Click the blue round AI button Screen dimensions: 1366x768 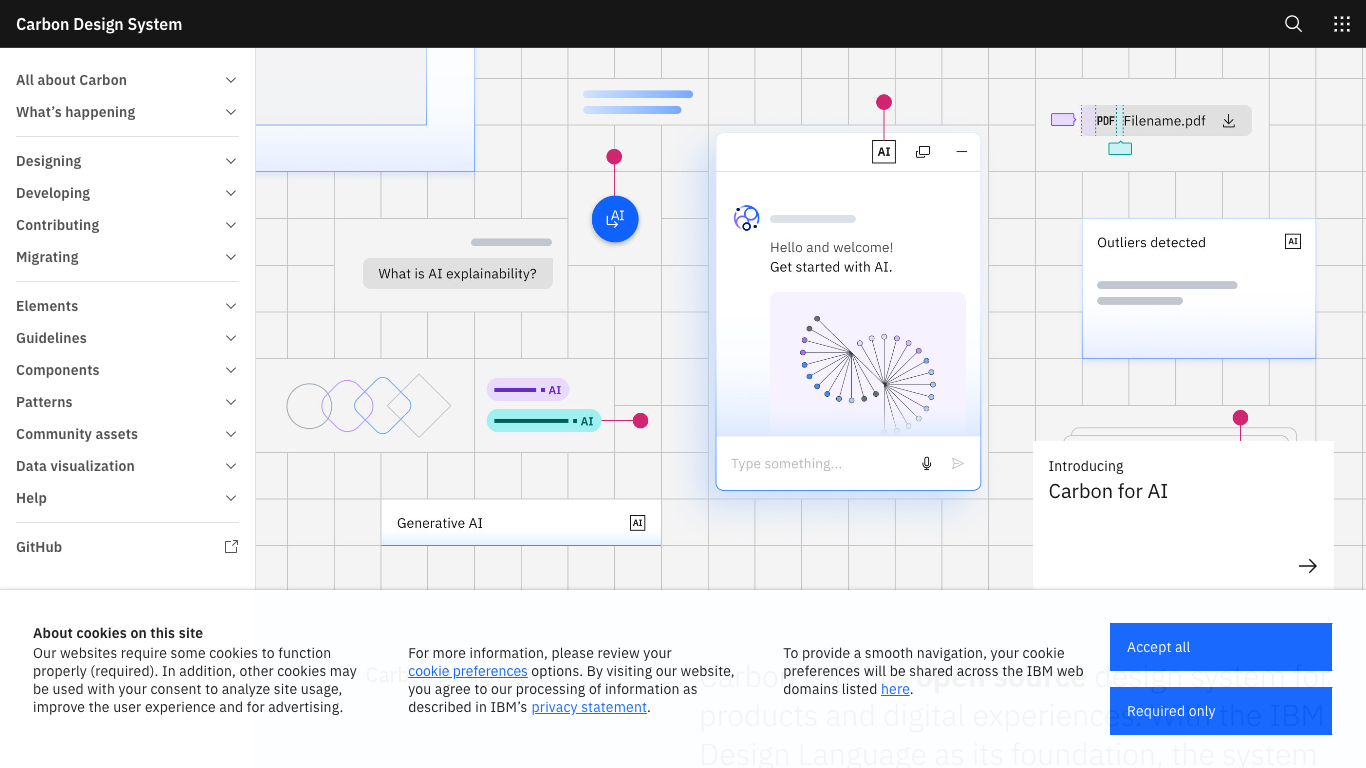615,219
